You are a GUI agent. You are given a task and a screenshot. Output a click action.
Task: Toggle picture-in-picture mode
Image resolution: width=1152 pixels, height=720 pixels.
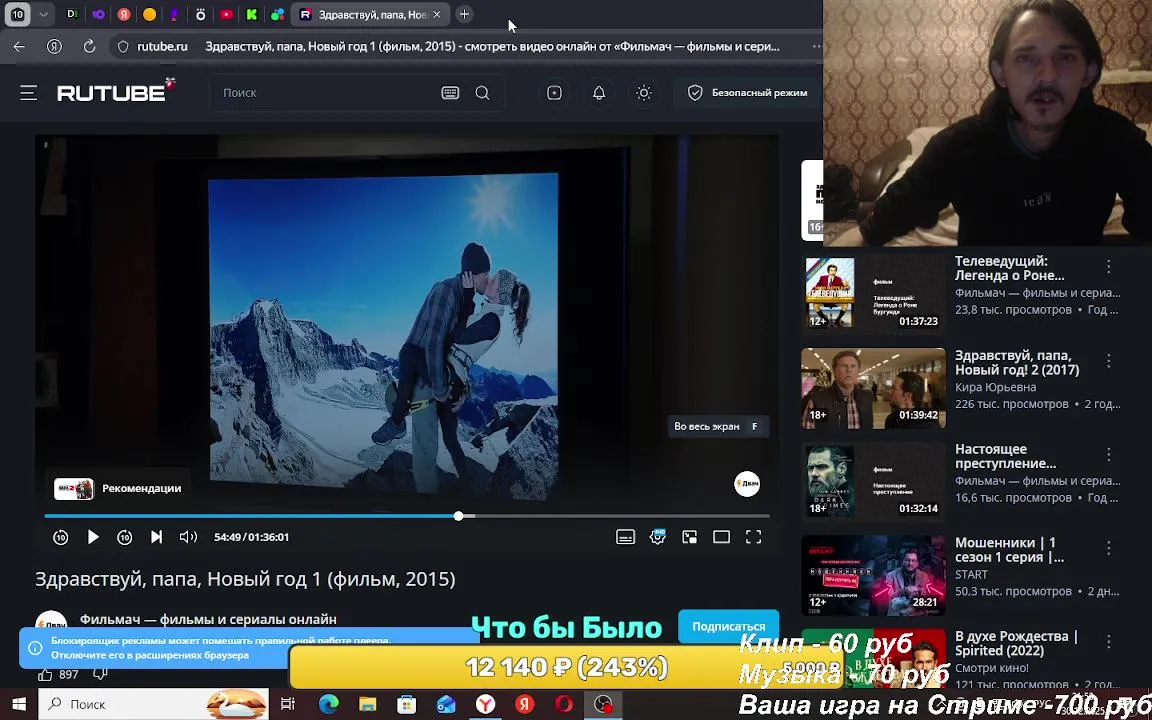click(689, 537)
